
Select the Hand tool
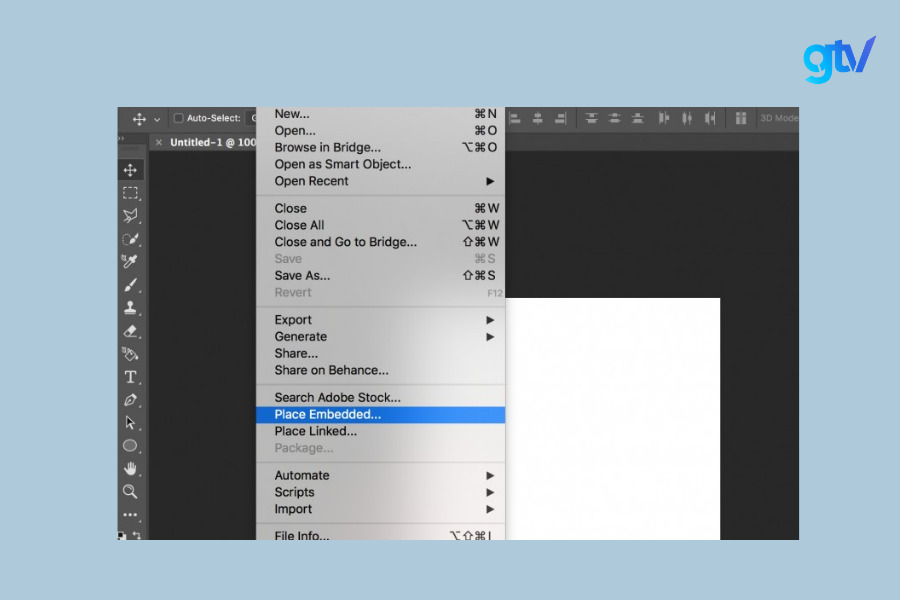pyautogui.click(x=130, y=468)
